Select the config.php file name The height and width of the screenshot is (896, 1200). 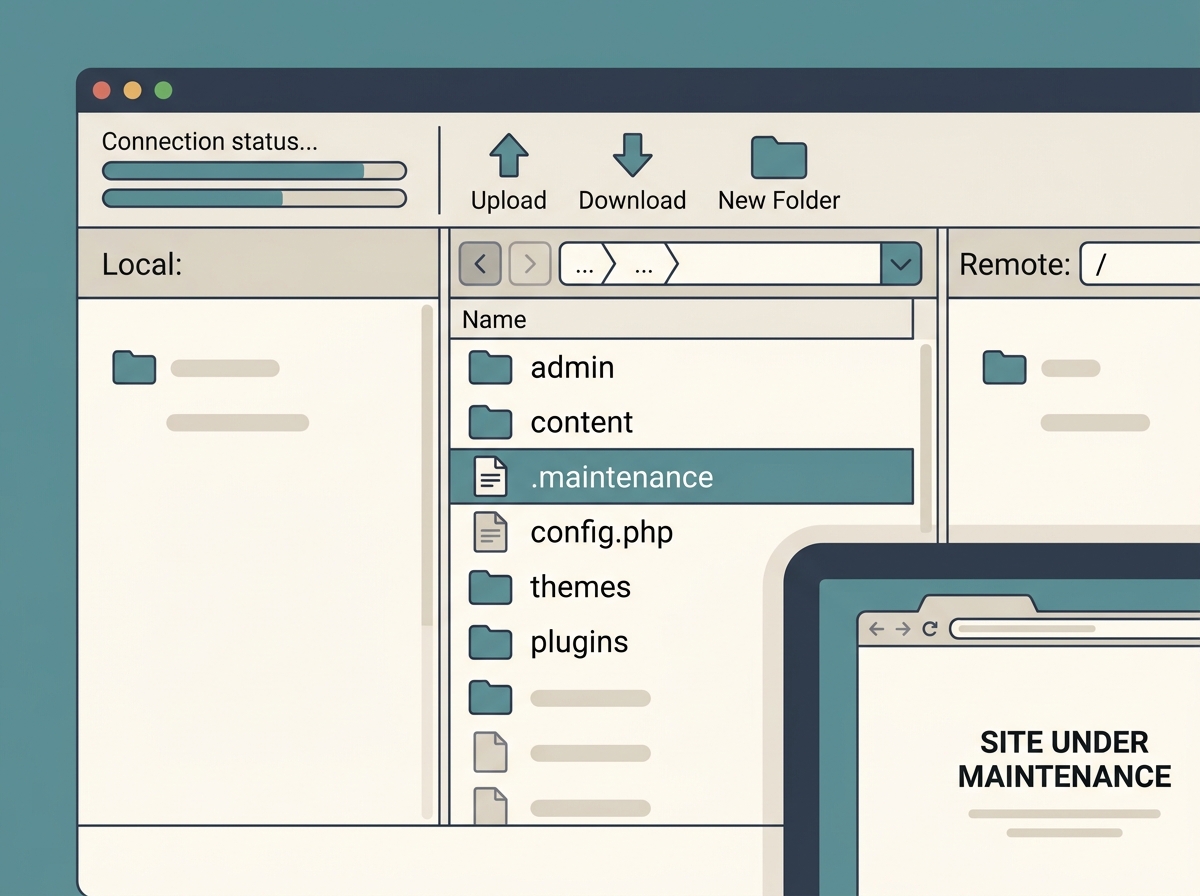pyautogui.click(x=602, y=532)
